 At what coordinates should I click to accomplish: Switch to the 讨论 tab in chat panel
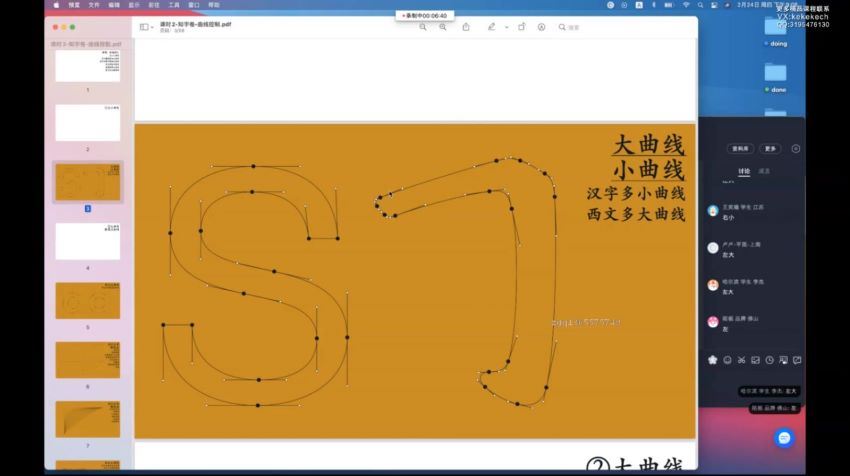point(744,171)
